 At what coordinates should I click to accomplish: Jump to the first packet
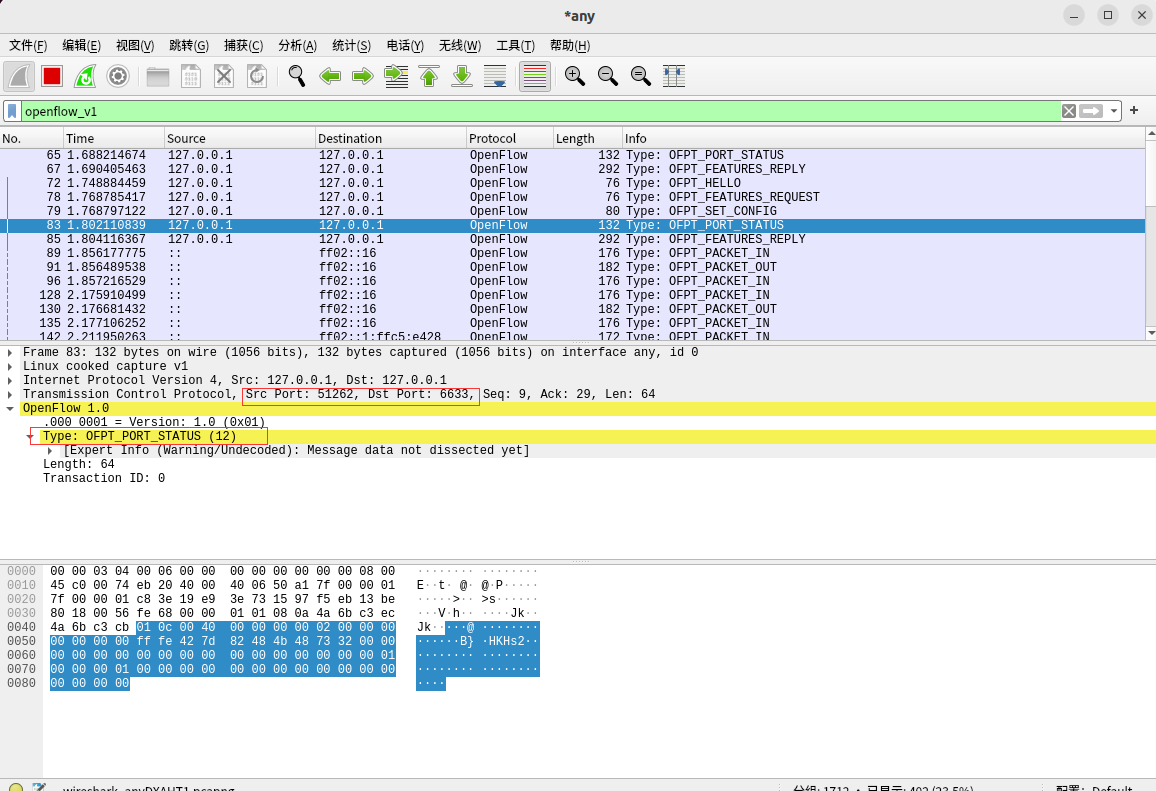pyautogui.click(x=429, y=76)
